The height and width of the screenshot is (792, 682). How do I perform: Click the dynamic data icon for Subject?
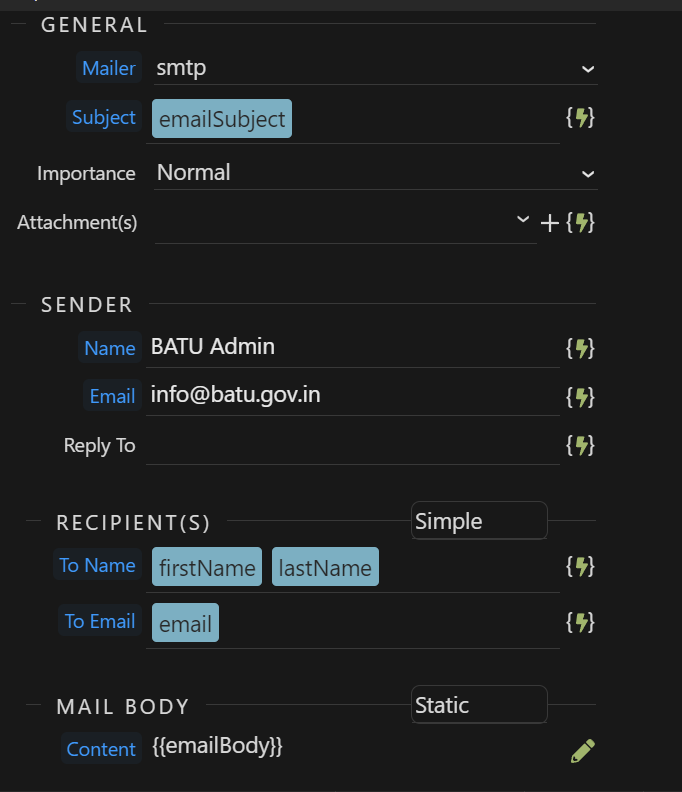[580, 118]
